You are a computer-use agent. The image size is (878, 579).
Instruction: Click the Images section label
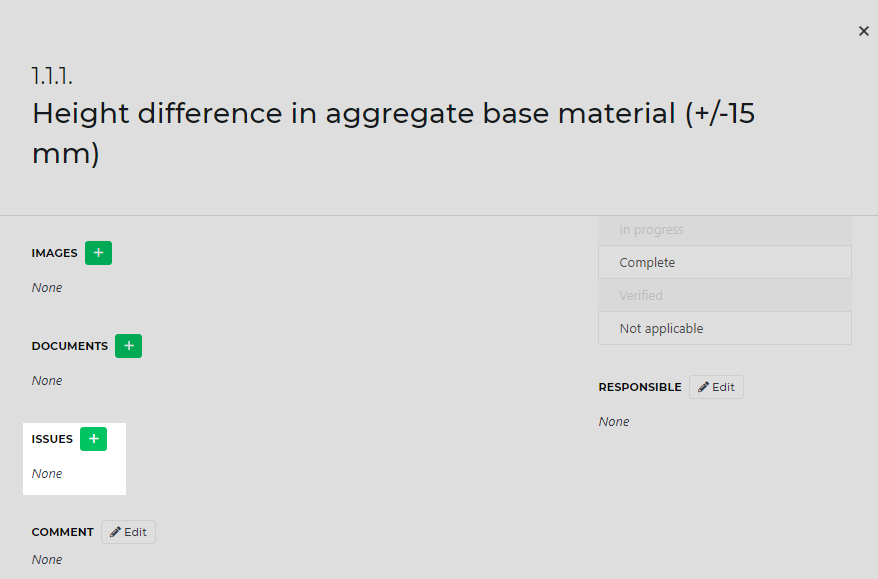[54, 253]
